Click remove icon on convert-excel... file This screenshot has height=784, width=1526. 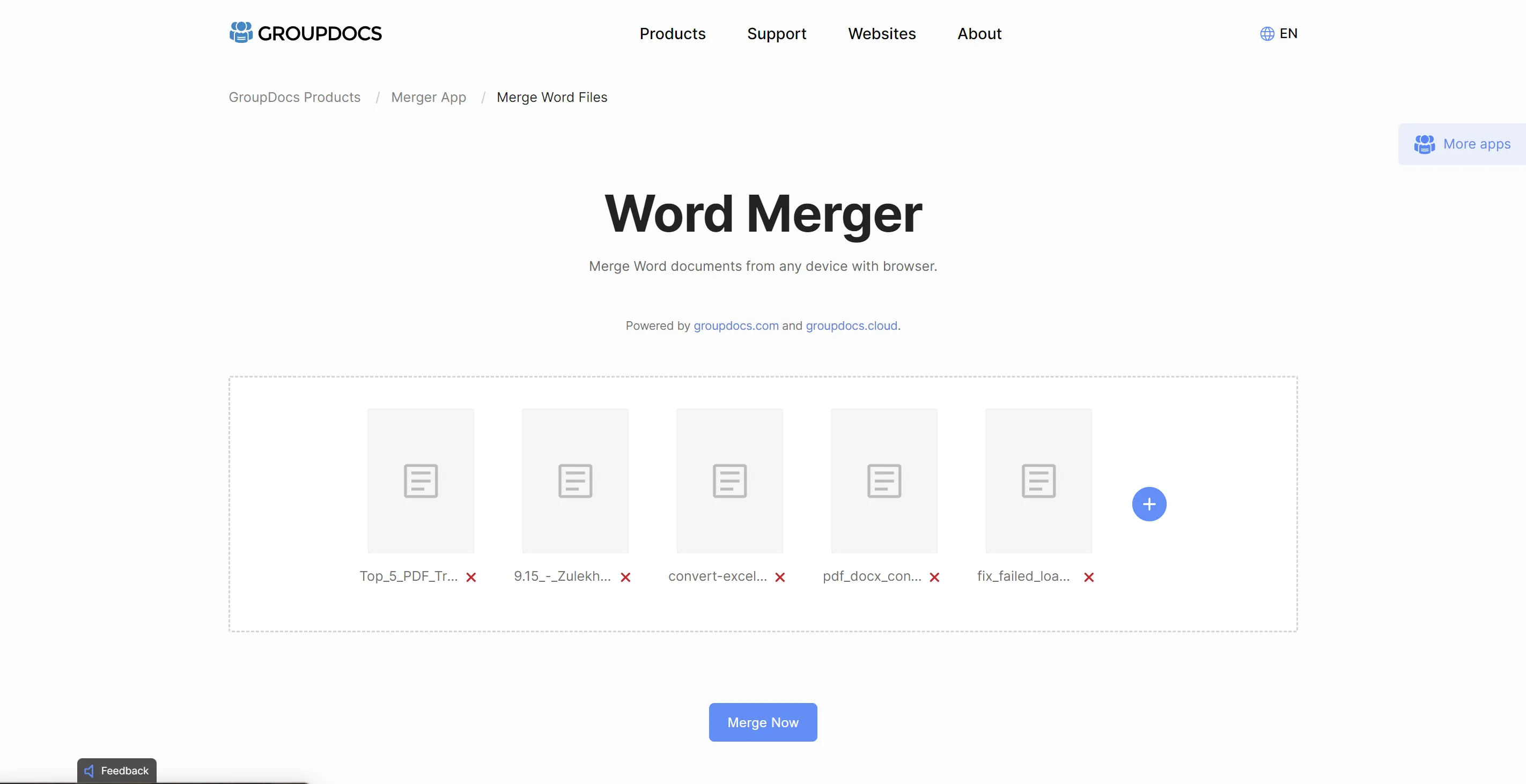coord(780,577)
